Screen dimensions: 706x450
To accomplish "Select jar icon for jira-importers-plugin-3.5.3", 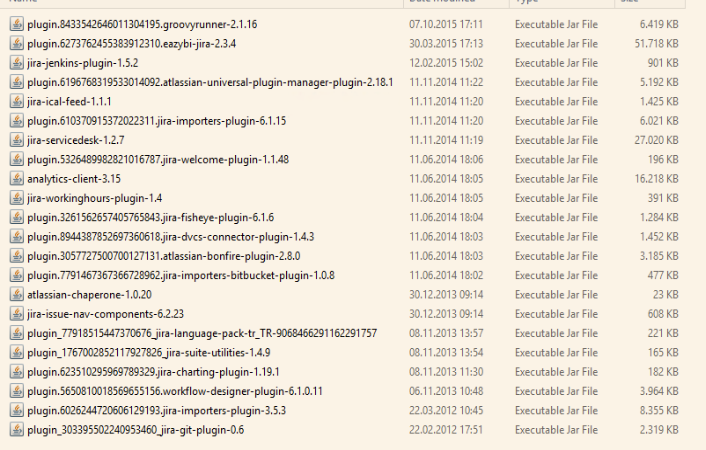I will click(x=17, y=410).
